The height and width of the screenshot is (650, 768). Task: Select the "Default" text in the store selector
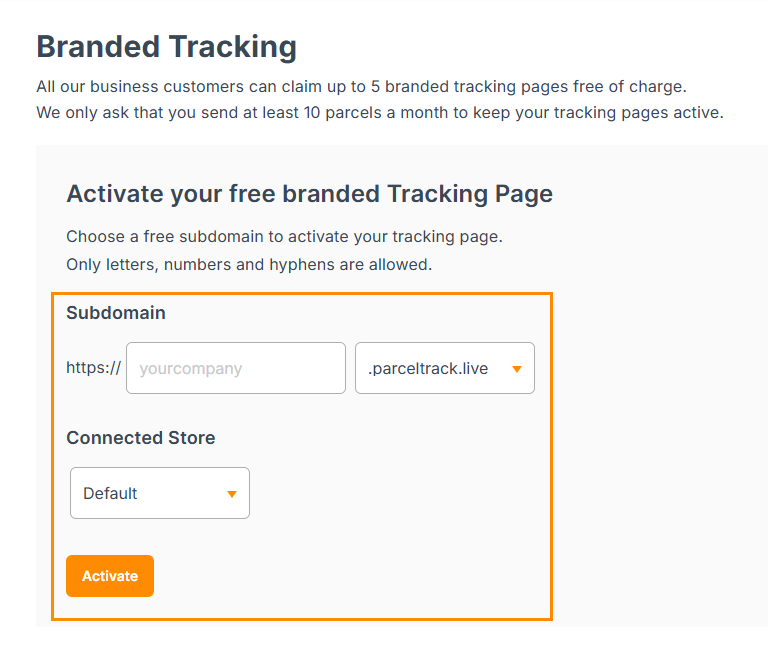pos(110,493)
